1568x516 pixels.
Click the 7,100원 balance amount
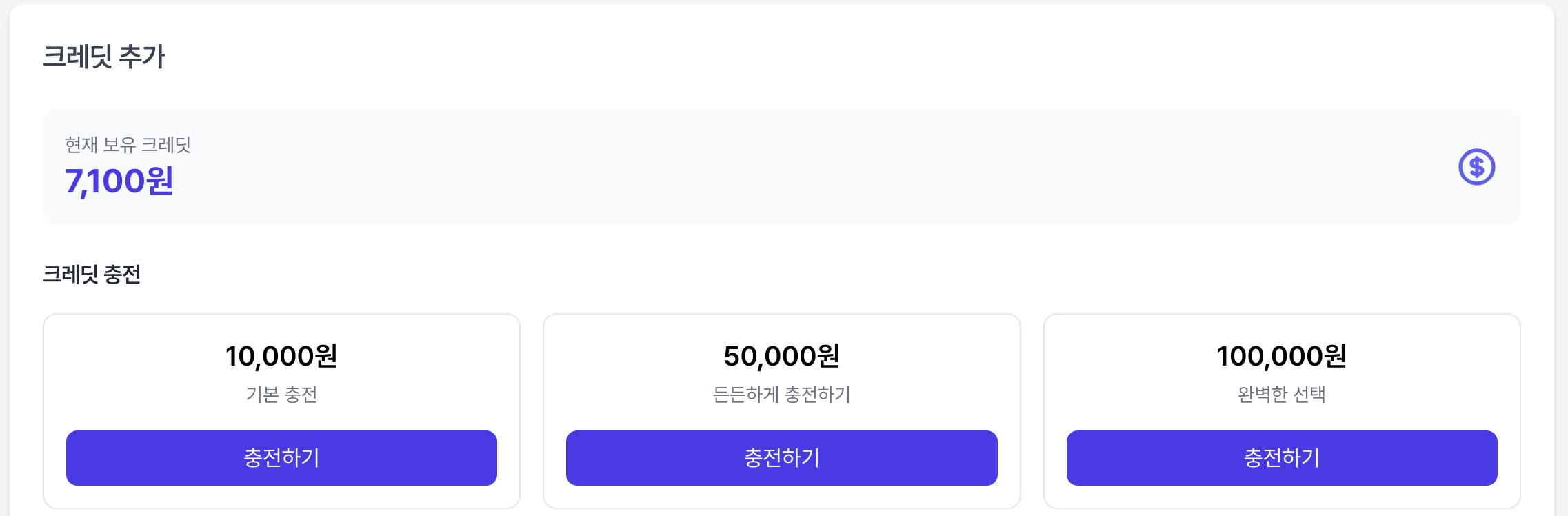point(119,181)
